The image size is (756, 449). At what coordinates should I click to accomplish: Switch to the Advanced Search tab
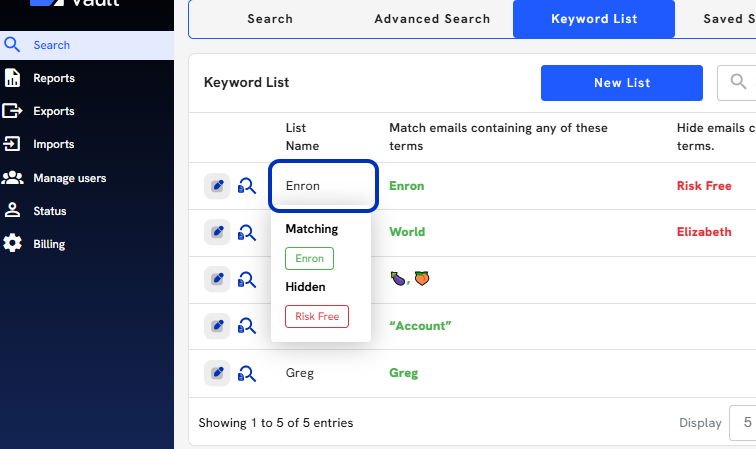[432, 19]
